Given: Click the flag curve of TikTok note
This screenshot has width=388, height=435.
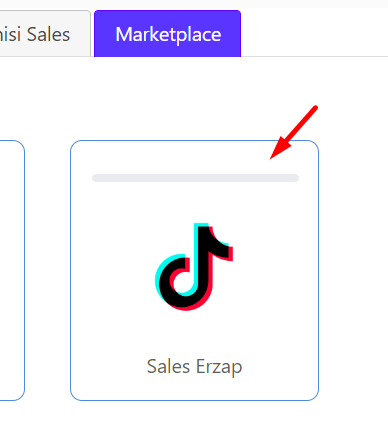Looking at the screenshot, I should click(220, 243).
